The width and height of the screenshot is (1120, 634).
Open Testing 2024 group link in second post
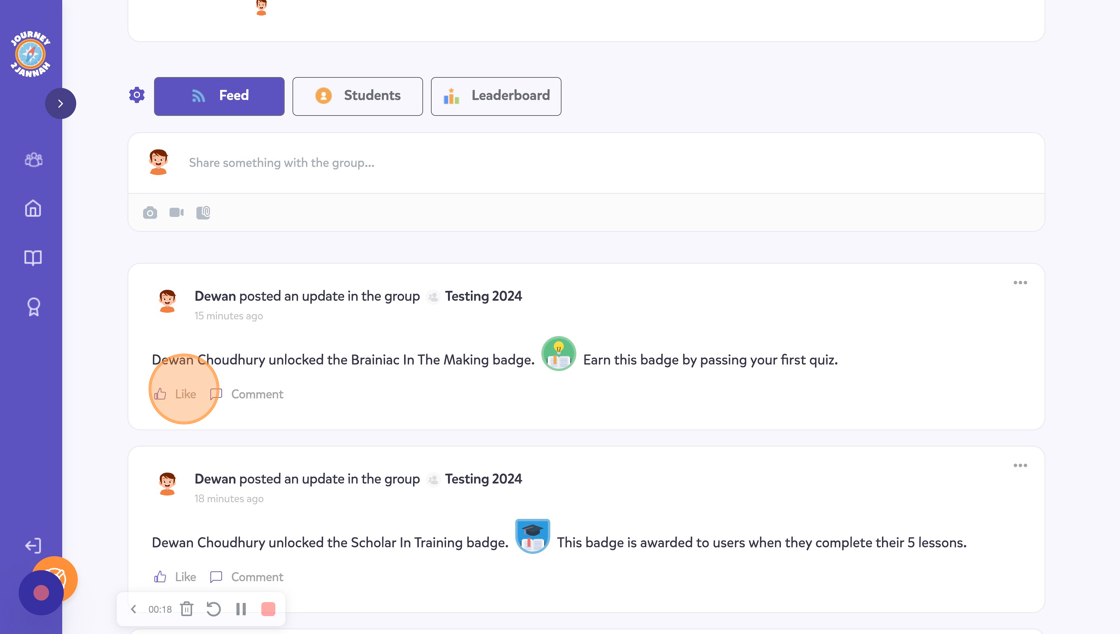tap(483, 479)
